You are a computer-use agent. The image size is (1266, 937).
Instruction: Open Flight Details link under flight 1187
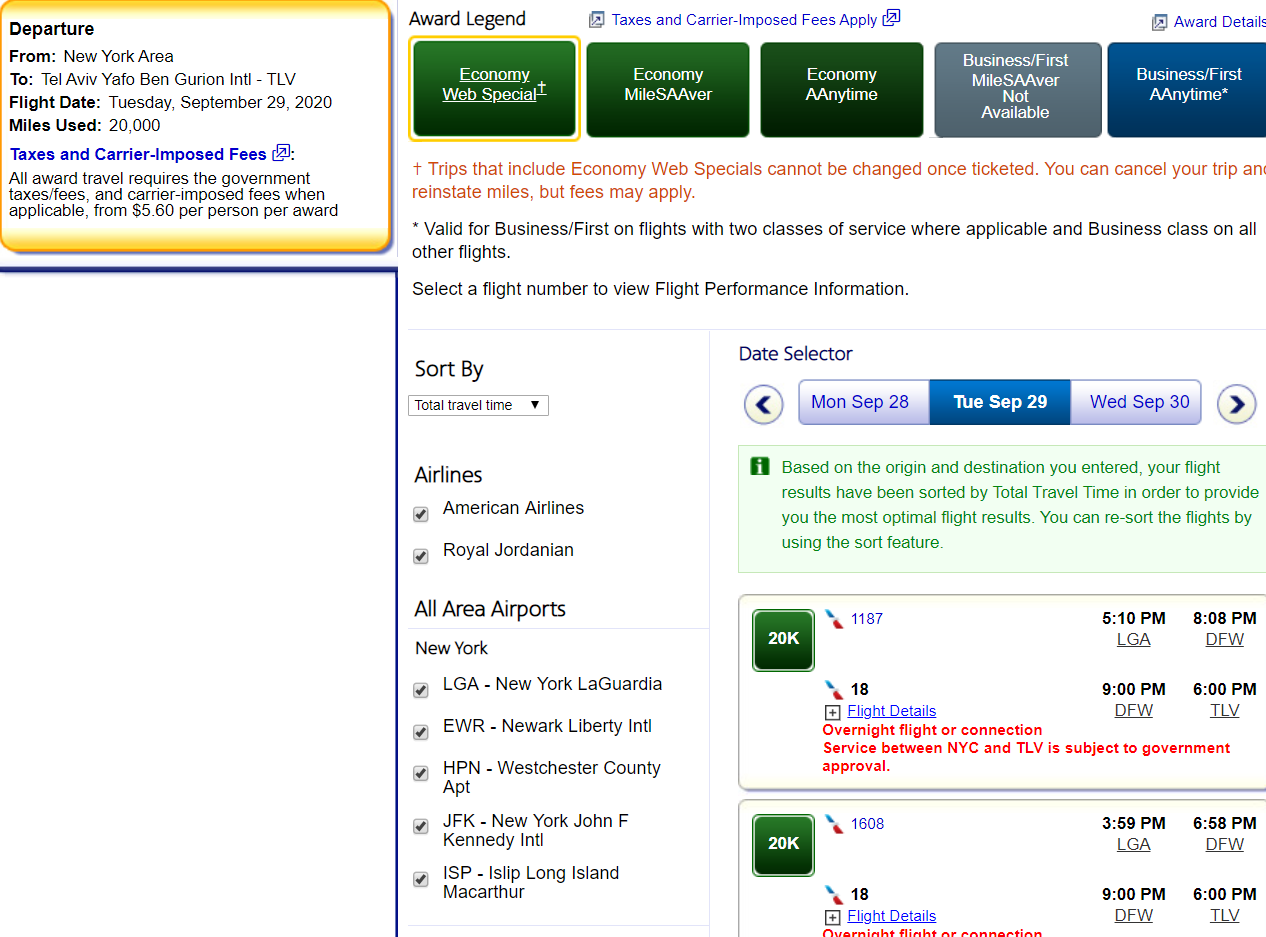click(x=892, y=711)
